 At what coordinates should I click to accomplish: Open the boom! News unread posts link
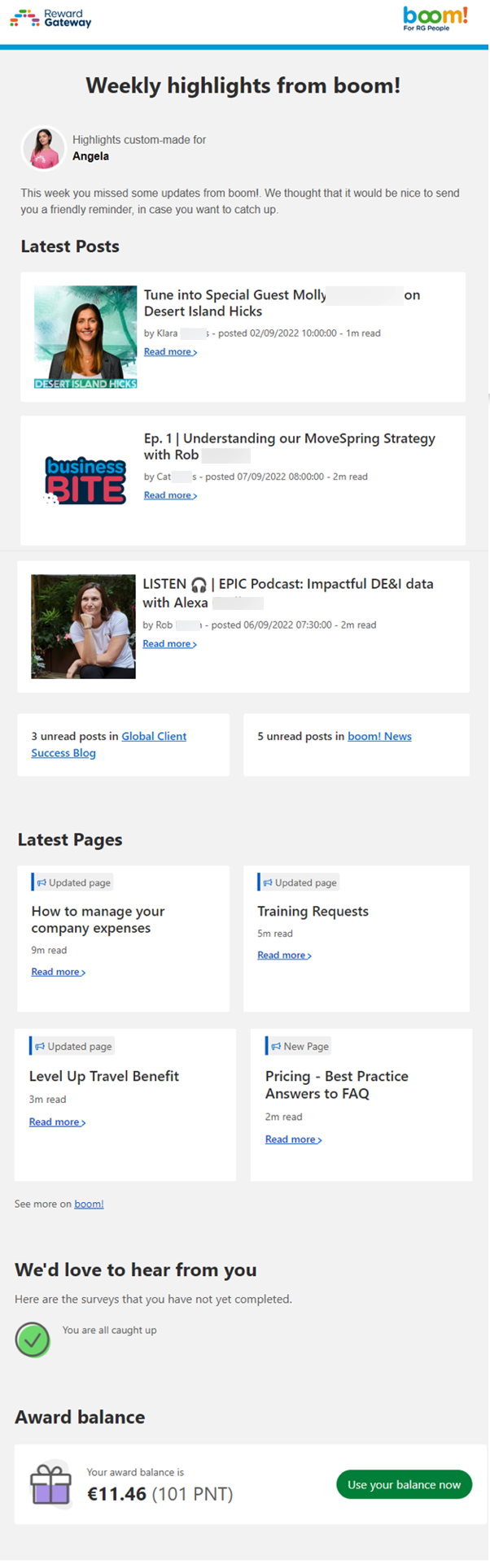pyautogui.click(x=379, y=736)
